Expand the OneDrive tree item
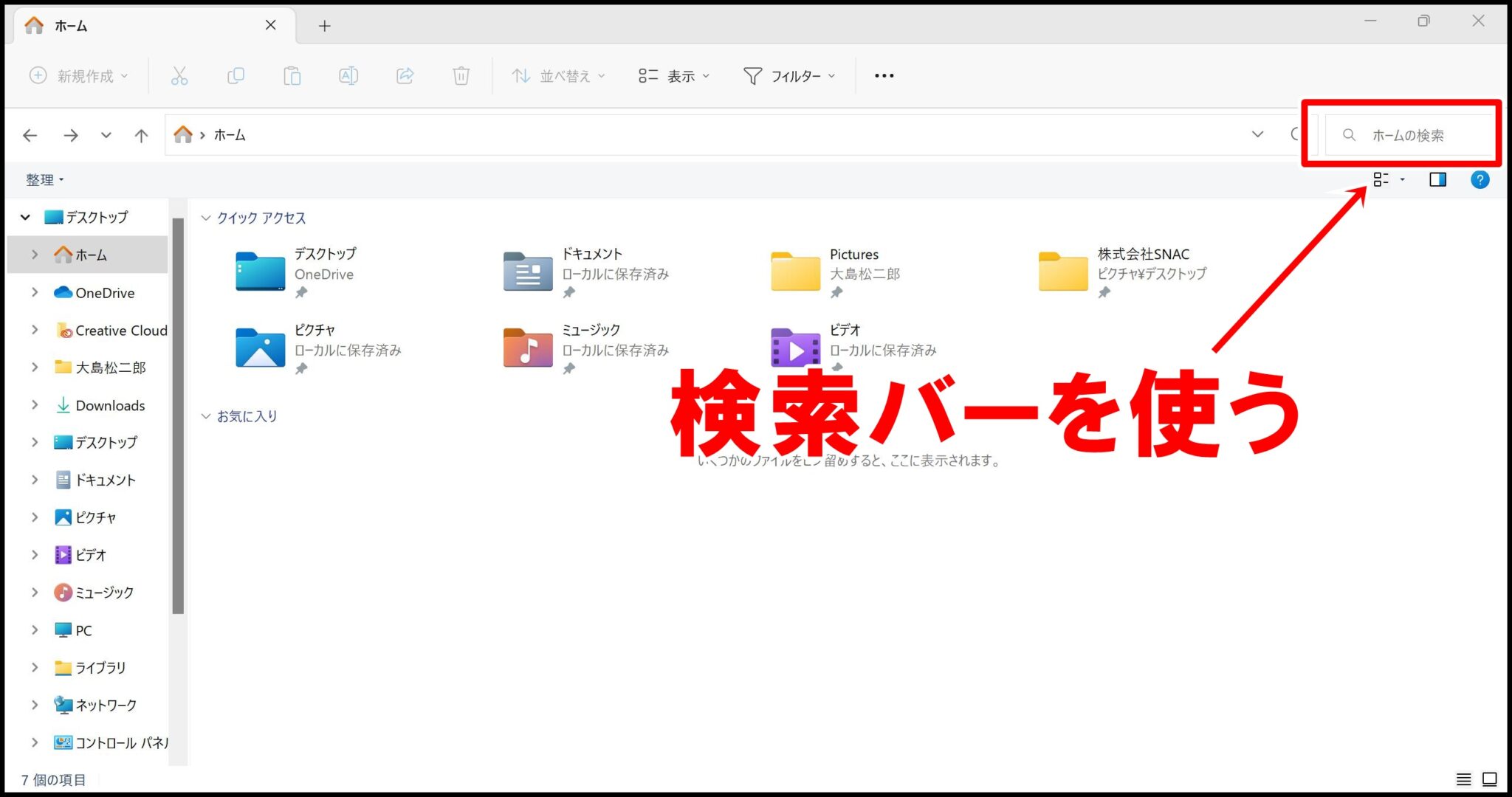1512x797 pixels. [x=34, y=292]
